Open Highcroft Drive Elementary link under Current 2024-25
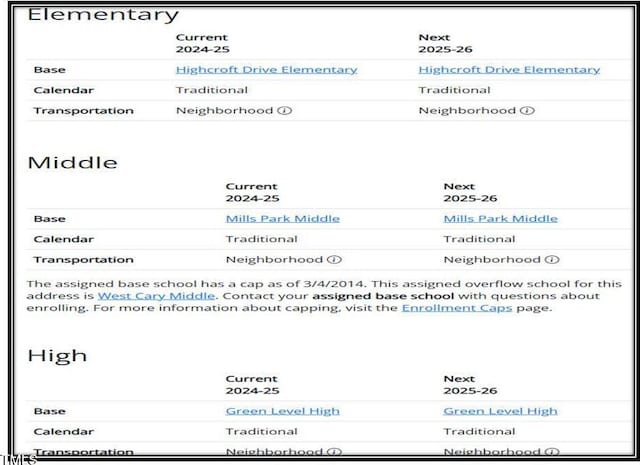The image size is (640, 465). click(267, 70)
